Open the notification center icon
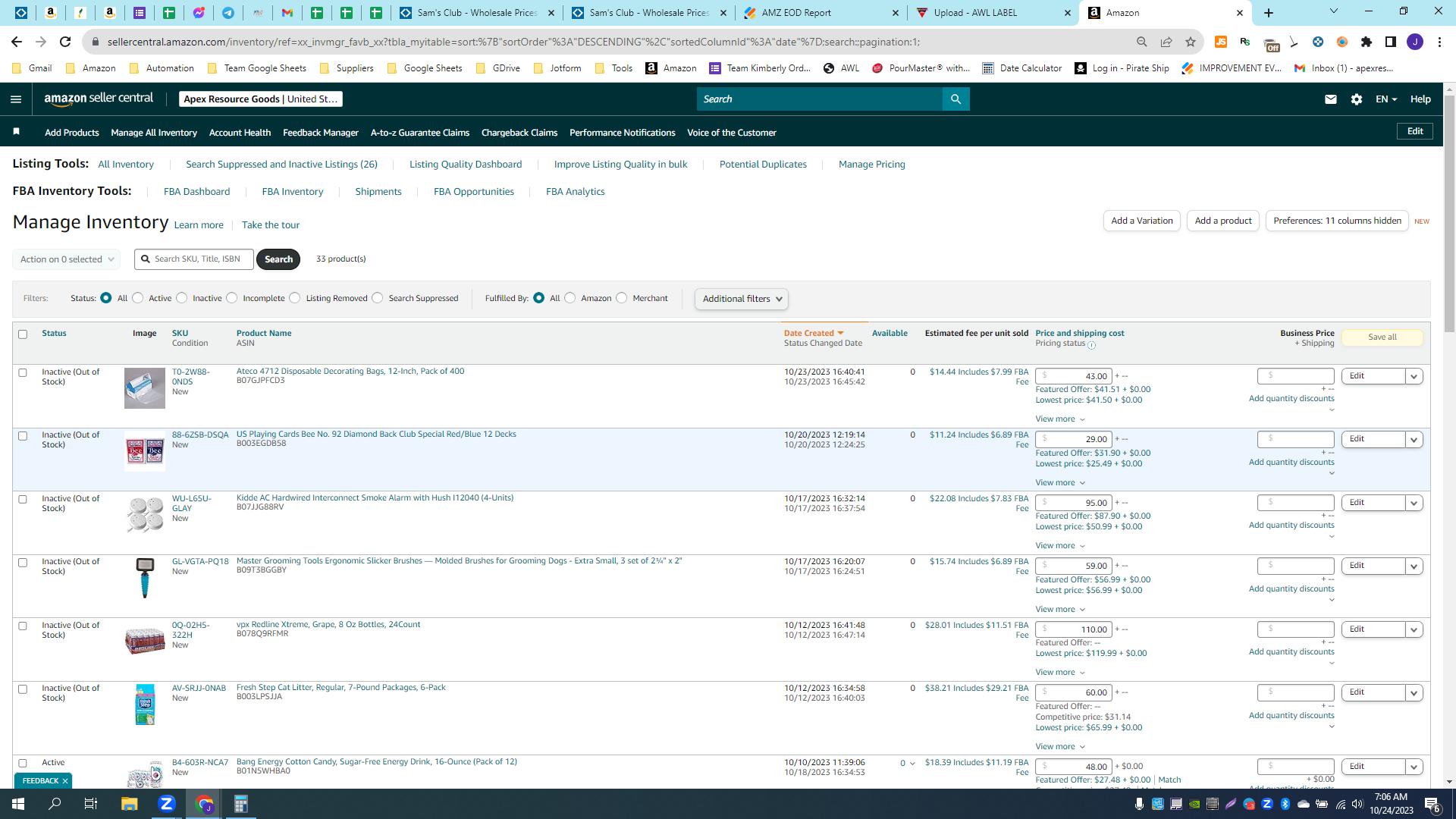This screenshot has width=1456, height=819. click(1432, 805)
